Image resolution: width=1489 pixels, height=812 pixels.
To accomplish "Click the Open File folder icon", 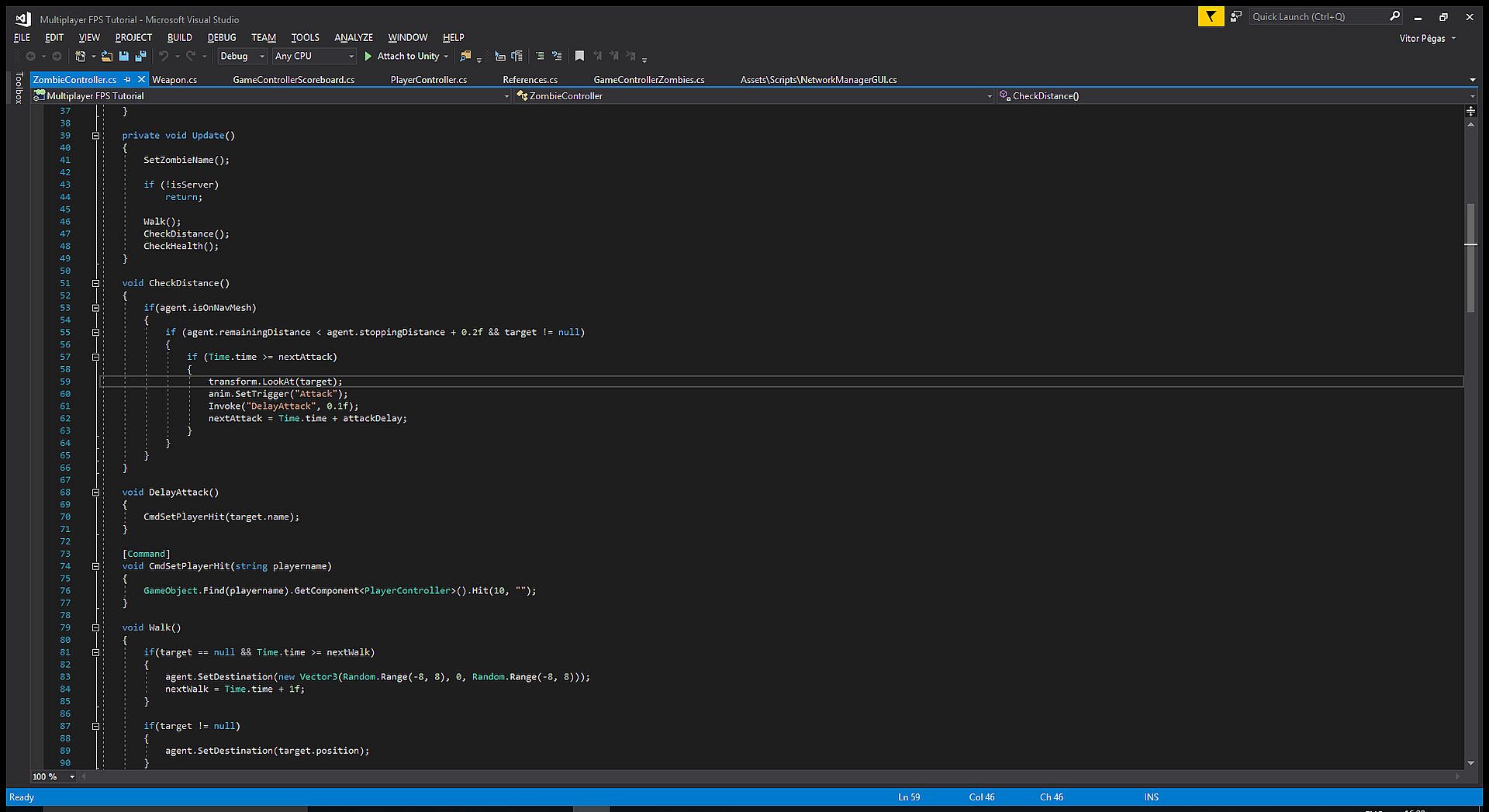I will coord(107,56).
